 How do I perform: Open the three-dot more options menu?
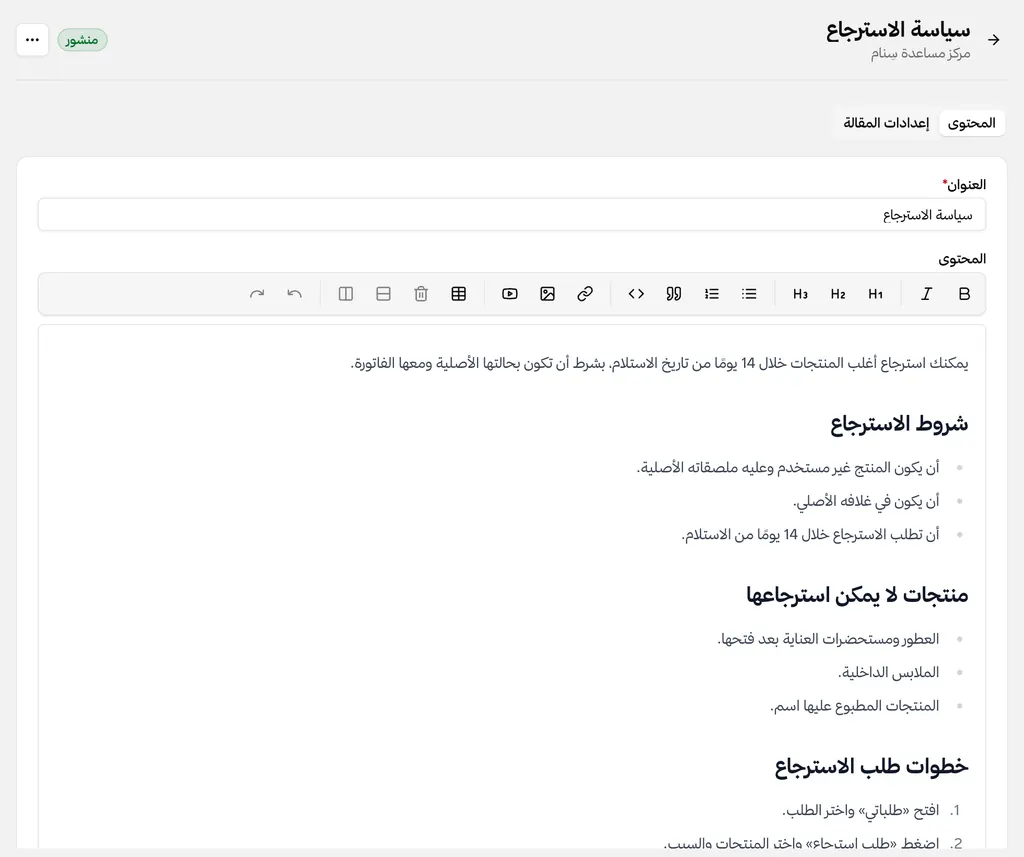[33, 40]
